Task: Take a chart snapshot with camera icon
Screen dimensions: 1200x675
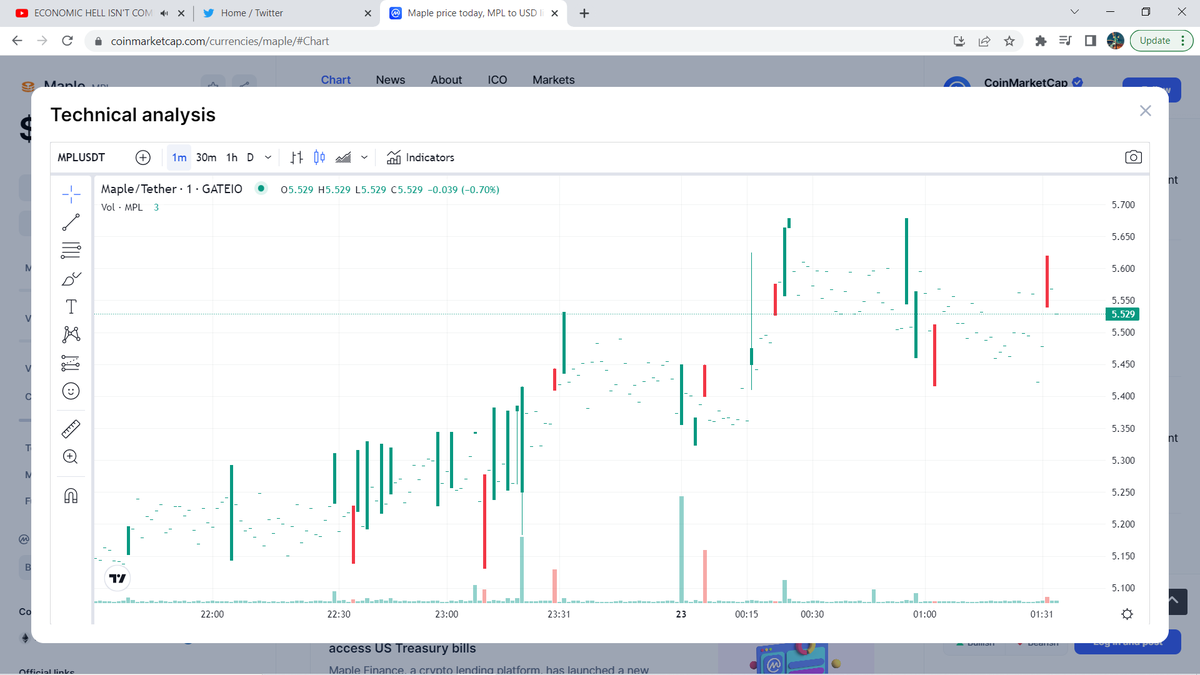Action: [1133, 157]
